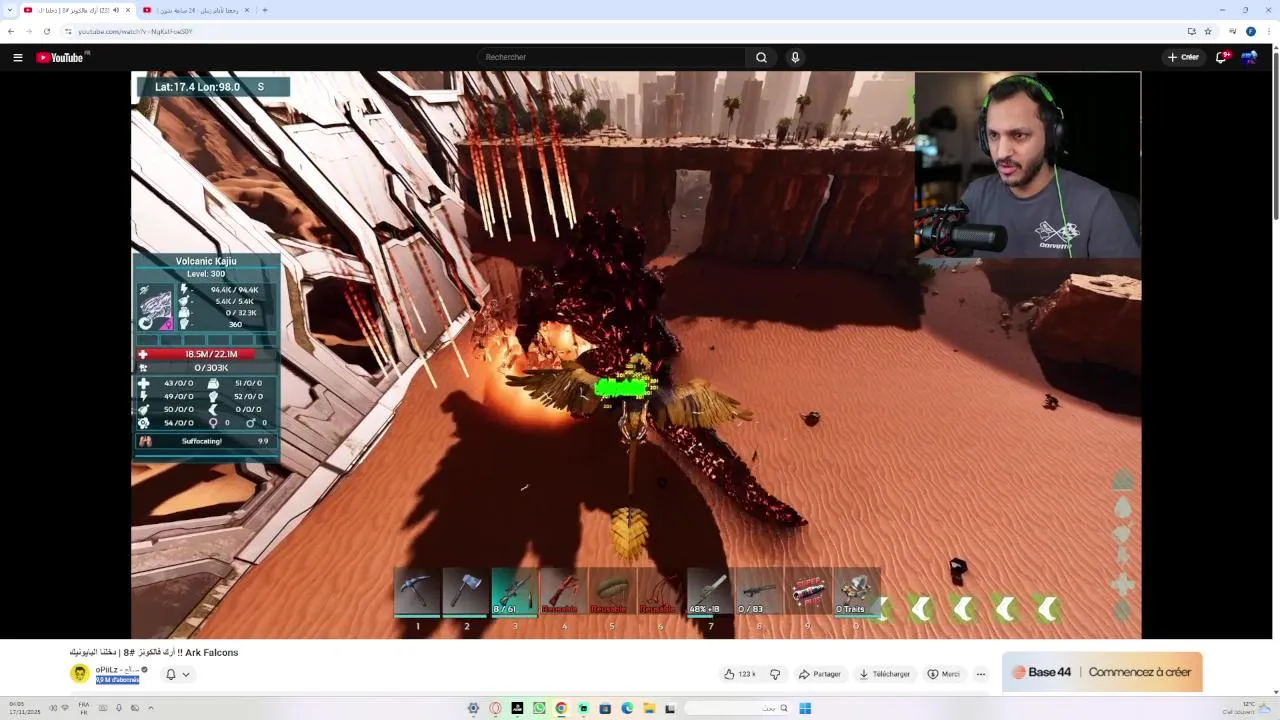Viewport: 1280px width, 720px height.
Task: Go forward in browser history
Action: tap(29, 31)
